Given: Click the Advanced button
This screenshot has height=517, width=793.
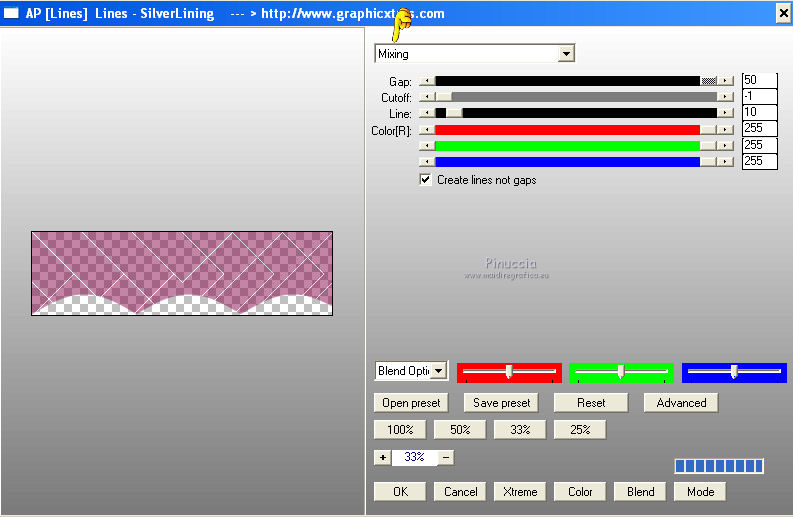Looking at the screenshot, I should 681,403.
